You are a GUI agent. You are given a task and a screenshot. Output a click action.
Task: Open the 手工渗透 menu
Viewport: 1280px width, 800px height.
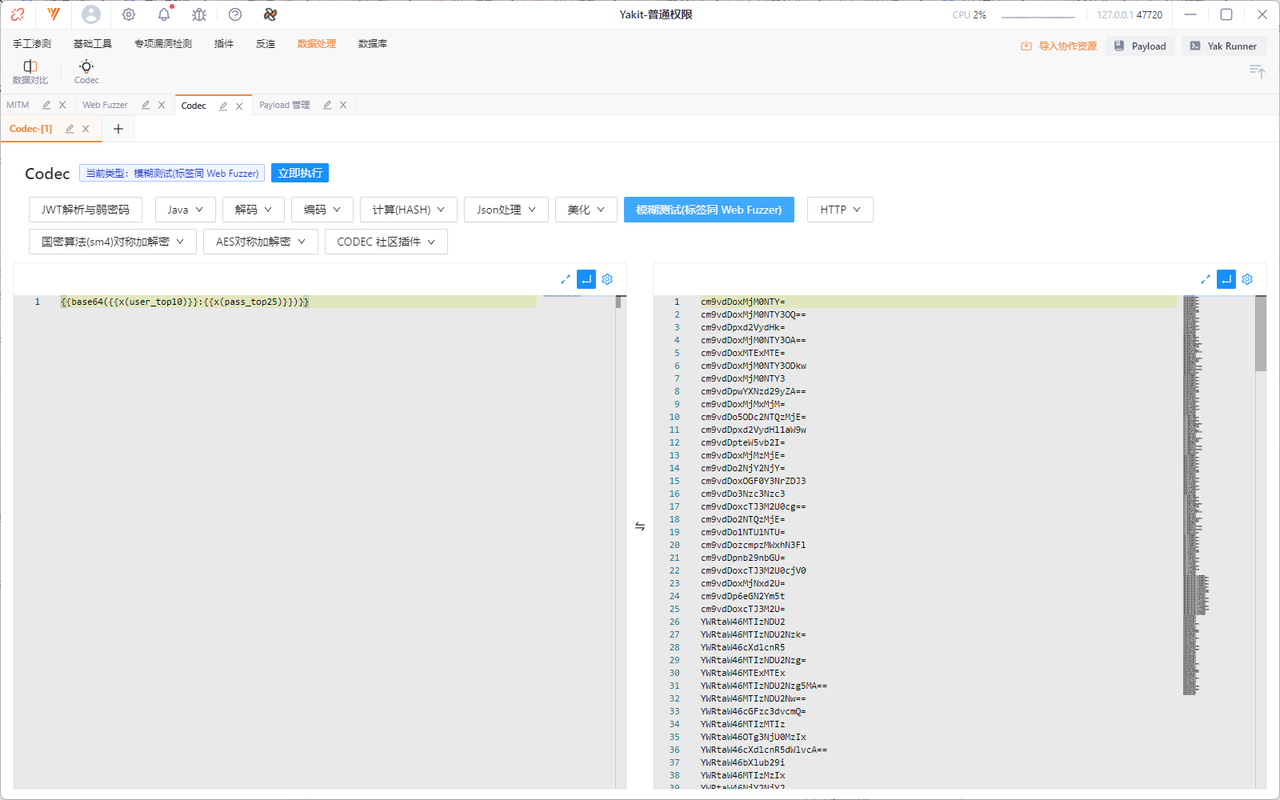pyautogui.click(x=32, y=44)
